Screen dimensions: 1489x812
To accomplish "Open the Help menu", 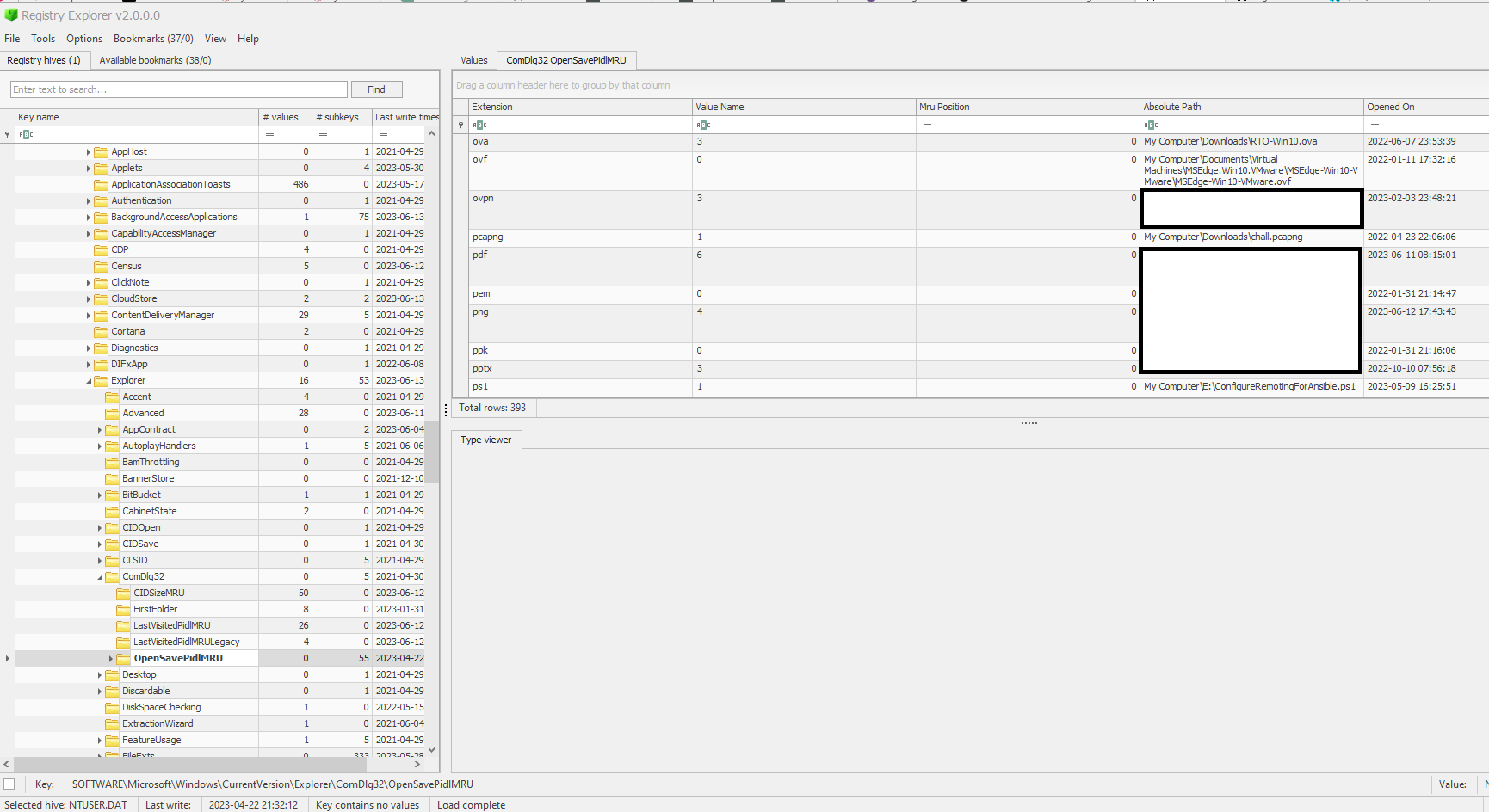I will coord(248,39).
